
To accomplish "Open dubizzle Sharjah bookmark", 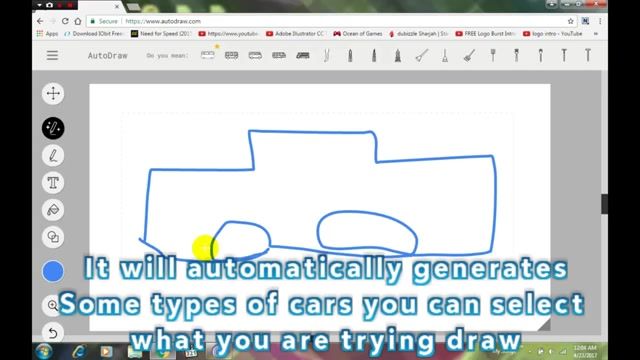I will [x=419, y=34].
